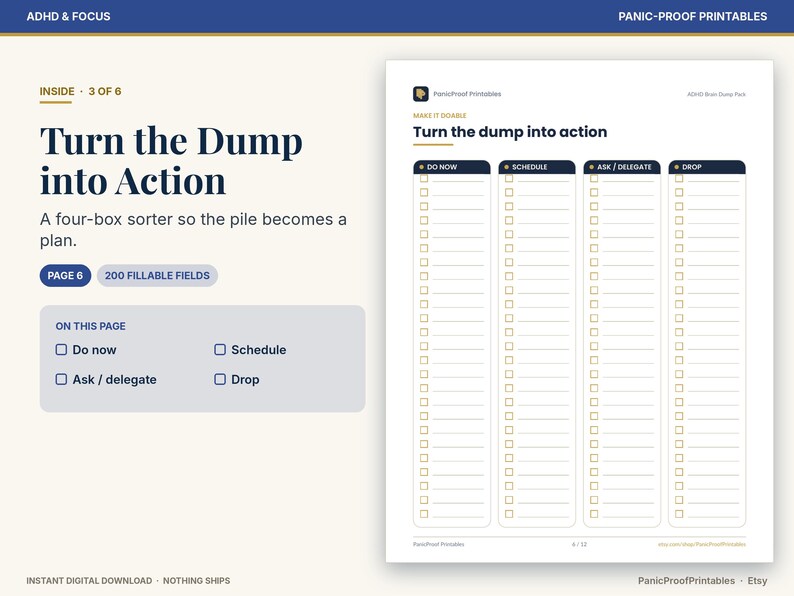Viewport: 794px width, 596px height.
Task: Click the PanicProof Printables logo icon
Action: tap(420, 94)
